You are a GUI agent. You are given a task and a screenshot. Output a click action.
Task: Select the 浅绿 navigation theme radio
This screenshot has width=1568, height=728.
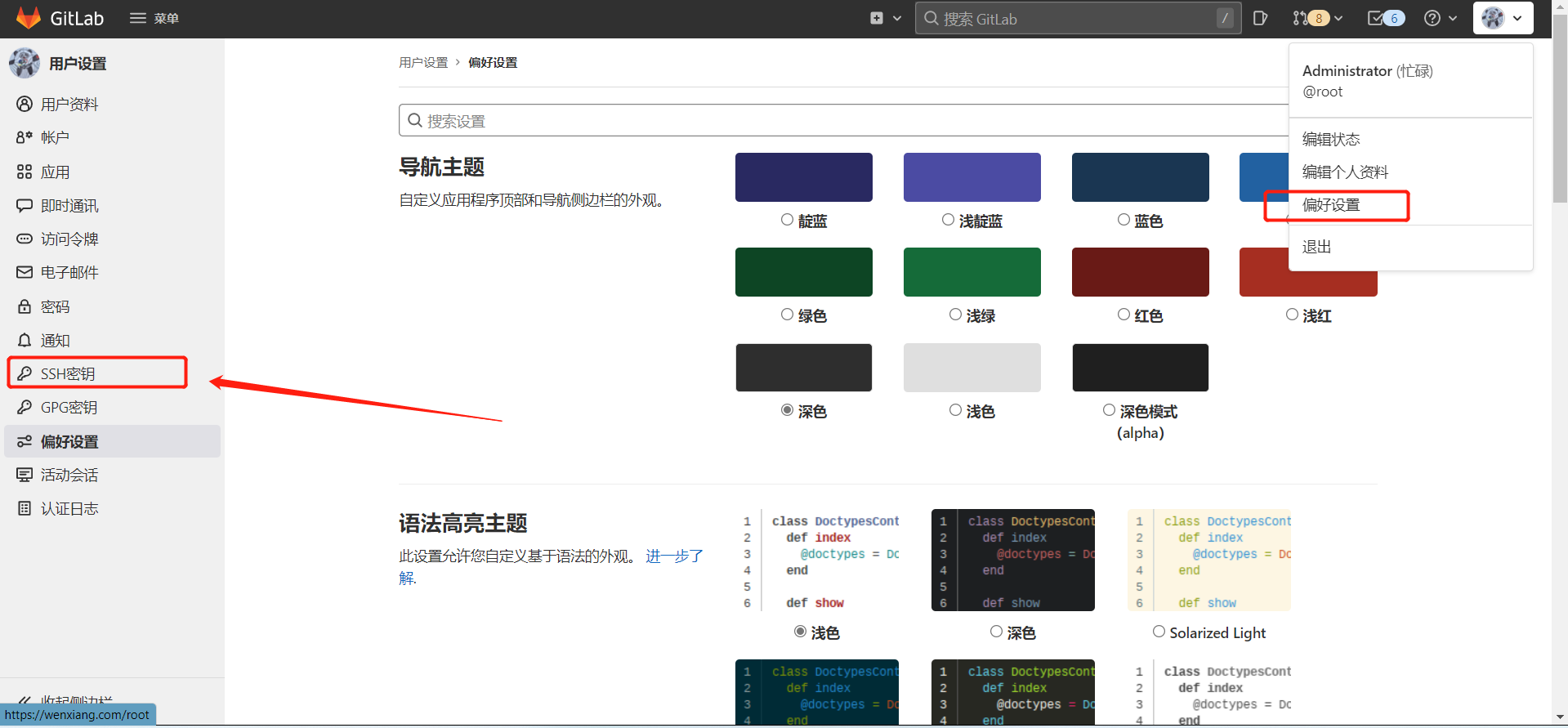pyautogui.click(x=955, y=315)
